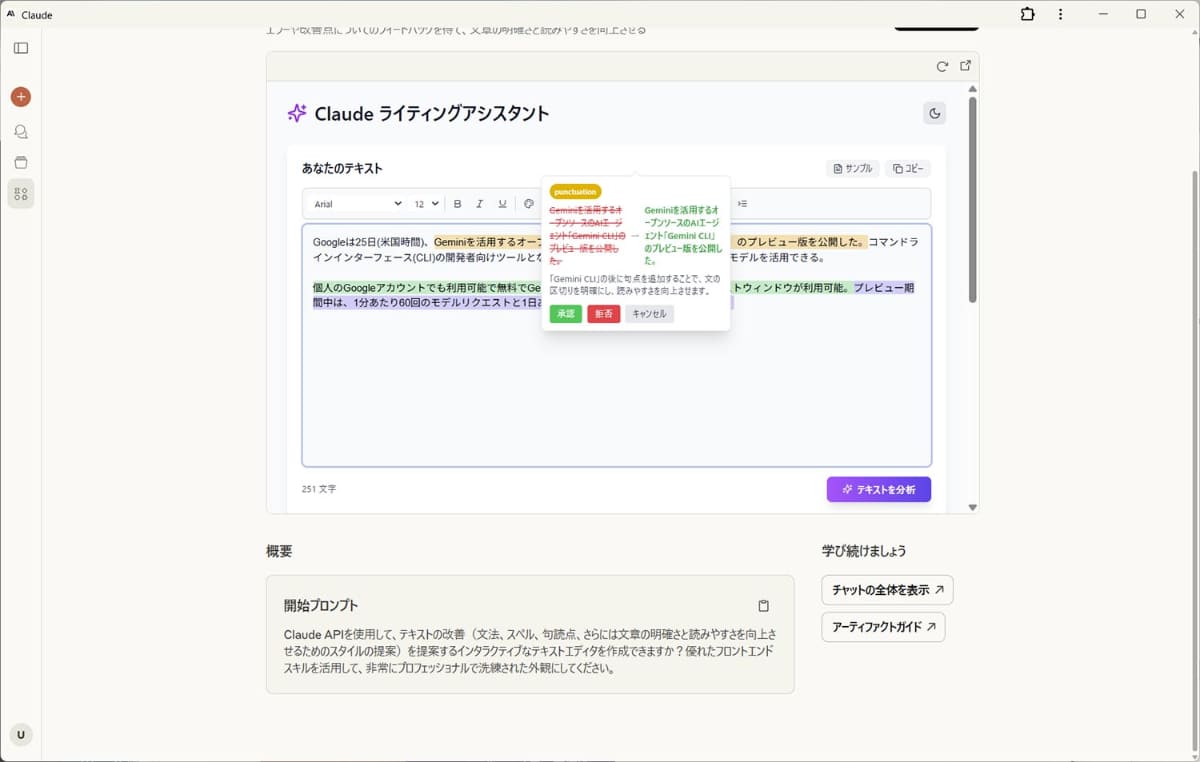Maximize the Claude window
The image size is (1200, 762).
pyautogui.click(x=1141, y=14)
